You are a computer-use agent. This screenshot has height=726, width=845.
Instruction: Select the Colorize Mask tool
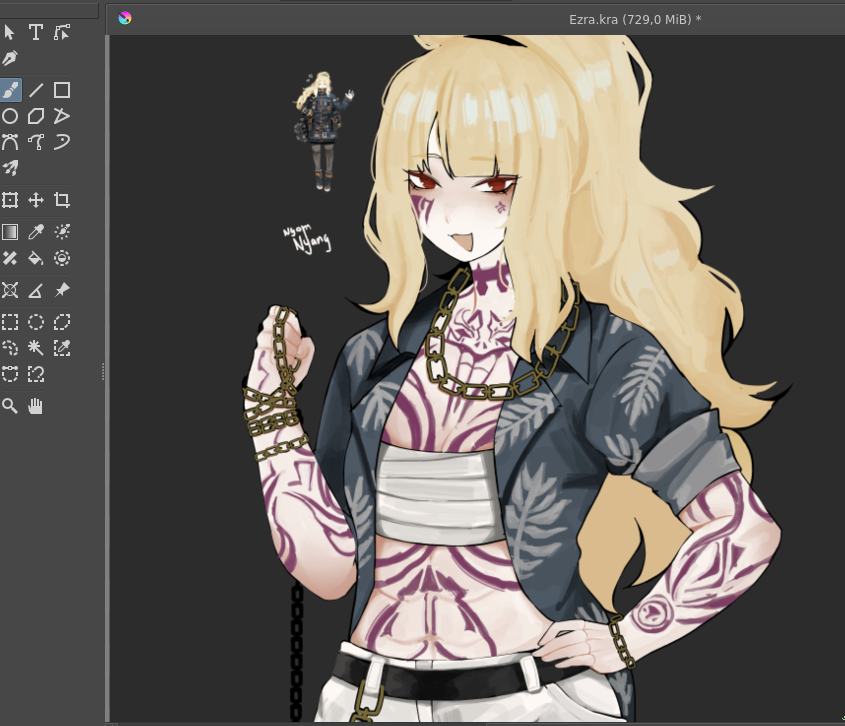point(62,232)
